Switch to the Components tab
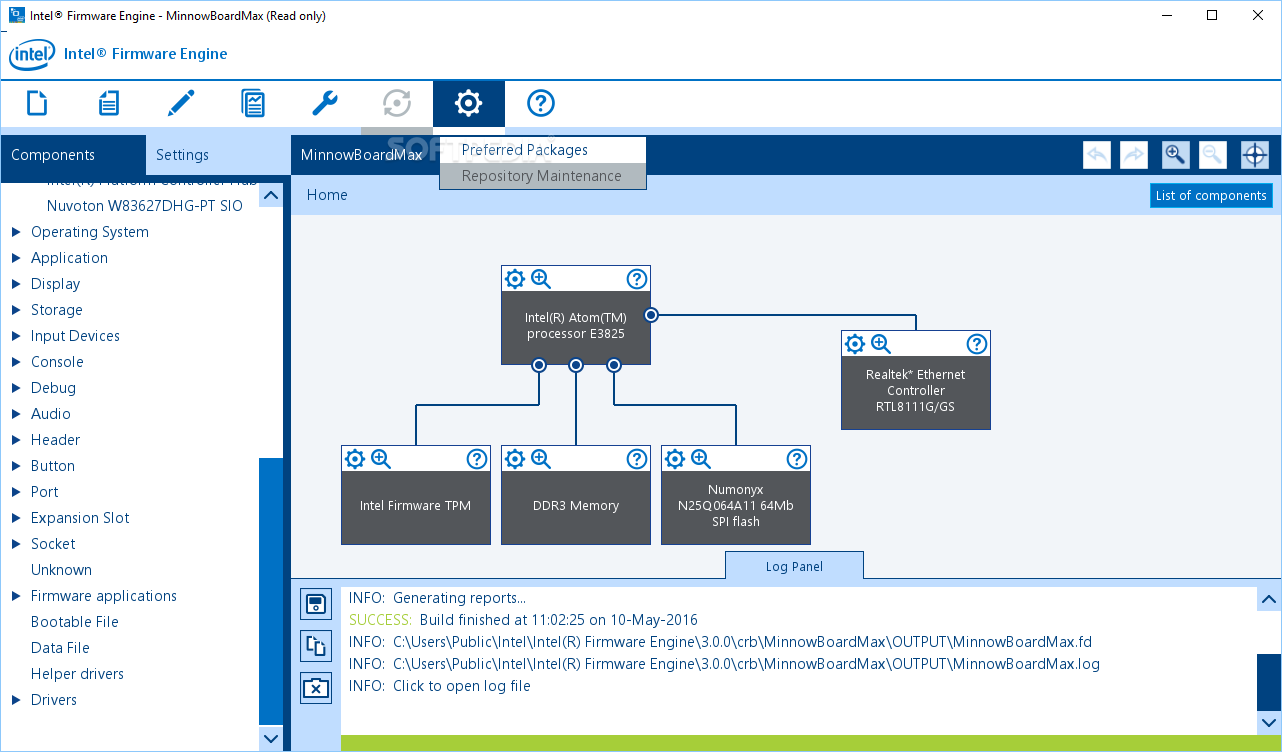 click(x=73, y=155)
